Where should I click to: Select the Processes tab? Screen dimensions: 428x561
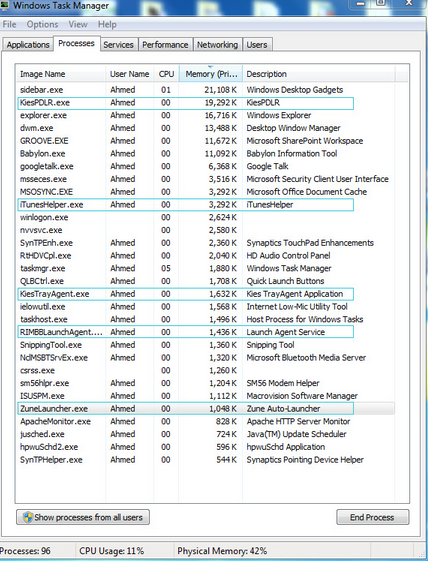[77, 43]
